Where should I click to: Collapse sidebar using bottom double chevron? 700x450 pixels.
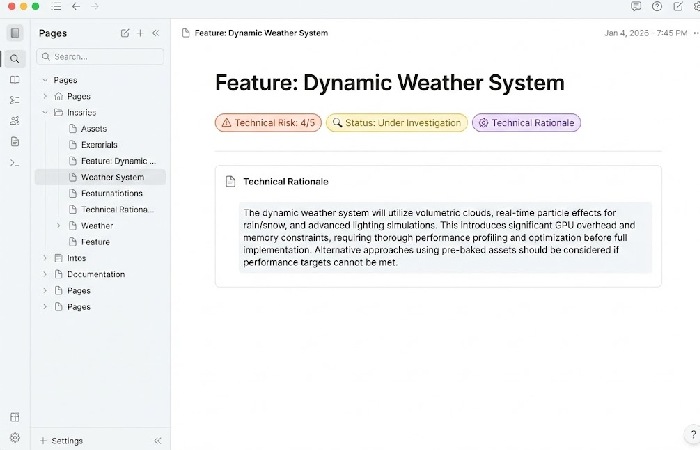158,441
